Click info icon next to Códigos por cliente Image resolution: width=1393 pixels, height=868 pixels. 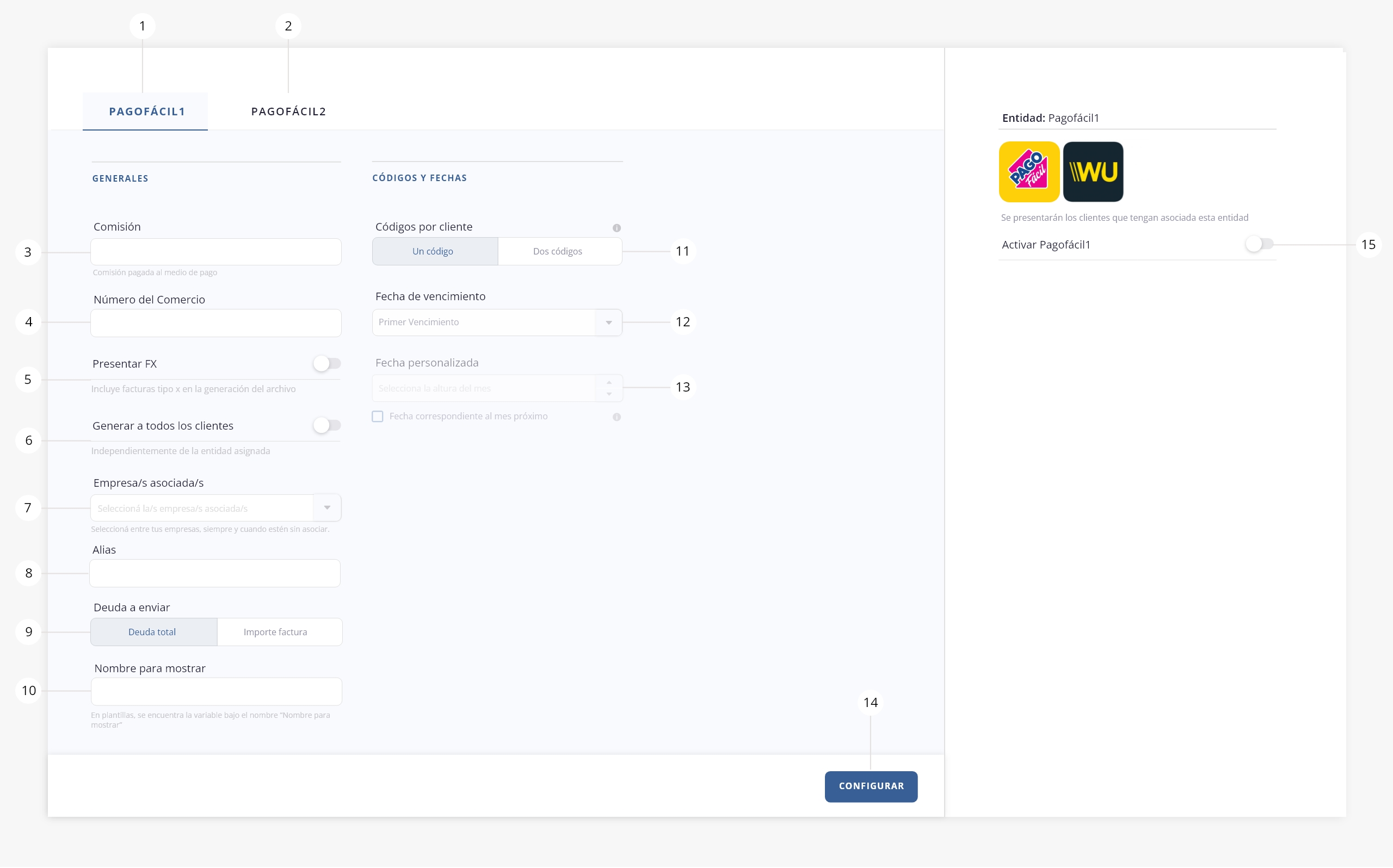coord(617,228)
